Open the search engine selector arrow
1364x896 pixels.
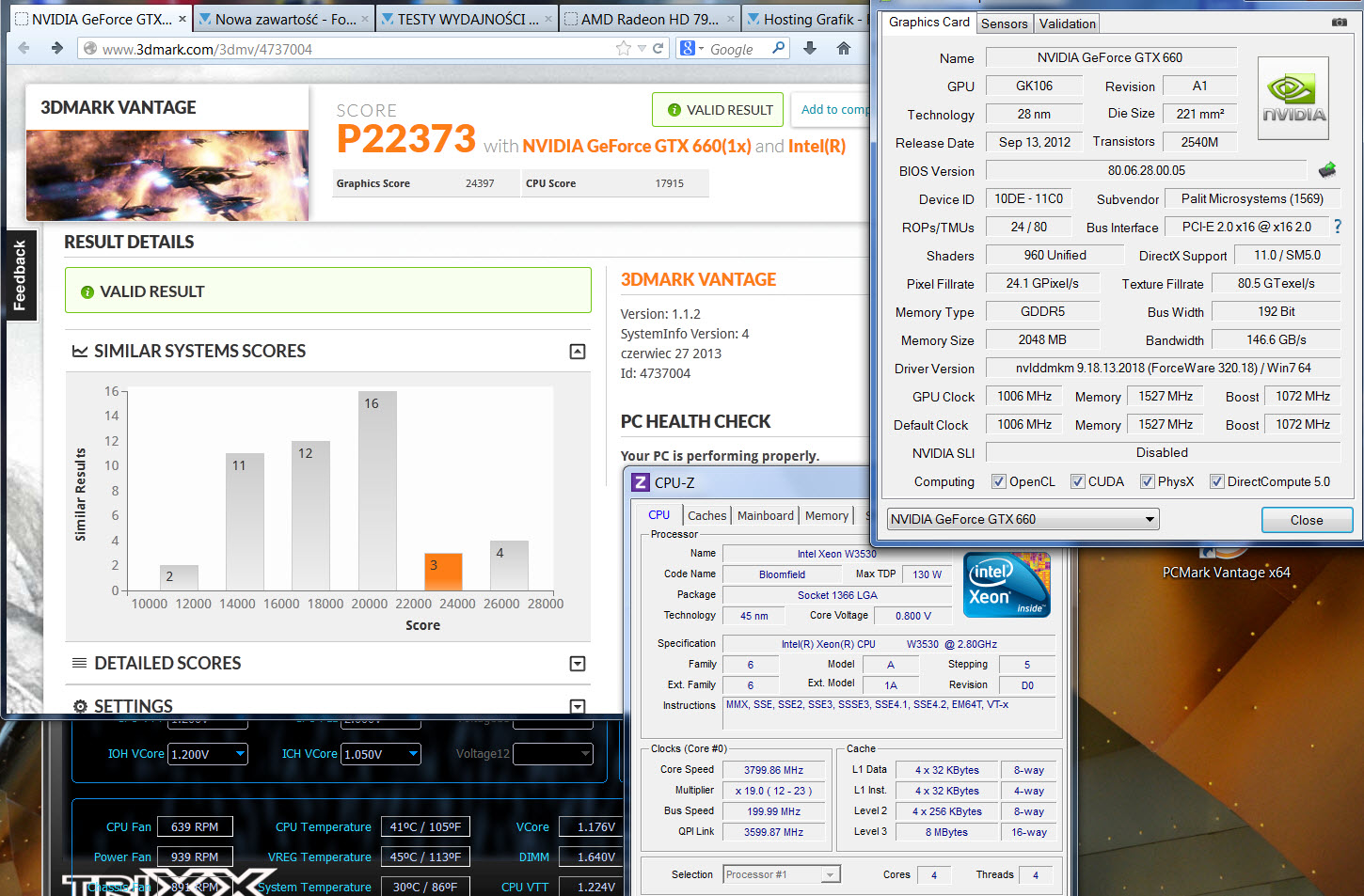tap(701, 49)
